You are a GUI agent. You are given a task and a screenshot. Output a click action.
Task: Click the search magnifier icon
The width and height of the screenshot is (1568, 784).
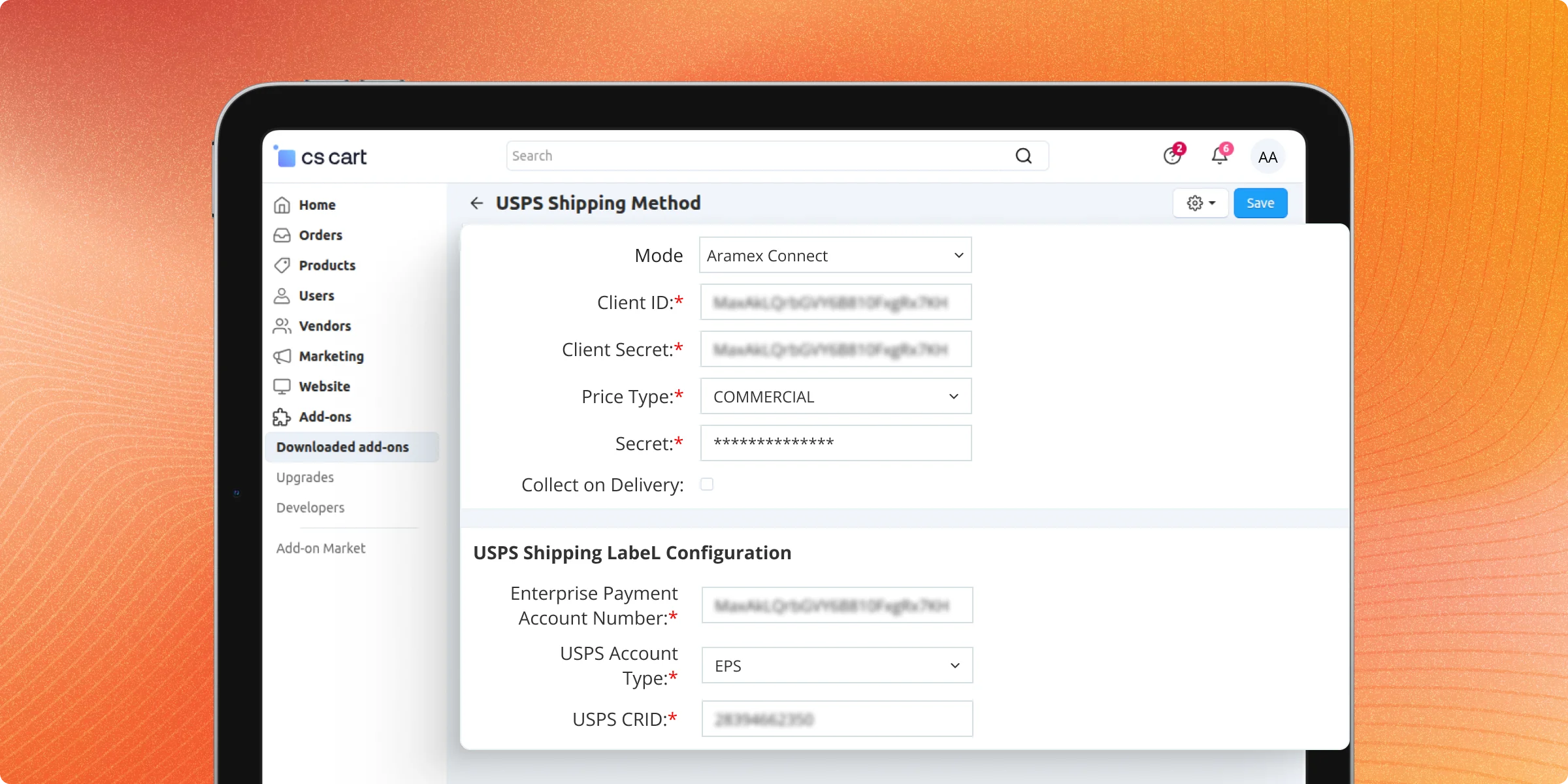point(1023,156)
